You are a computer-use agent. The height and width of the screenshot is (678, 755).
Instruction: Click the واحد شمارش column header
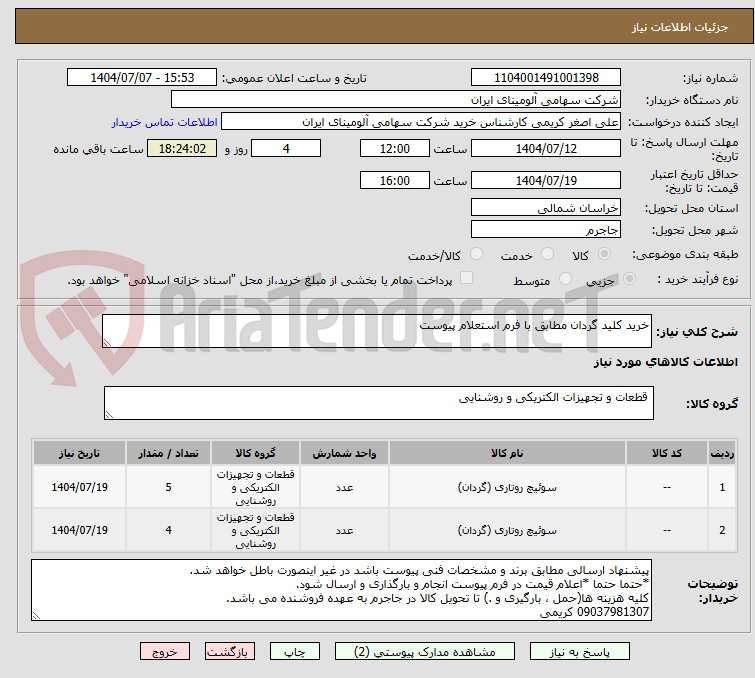pos(344,453)
